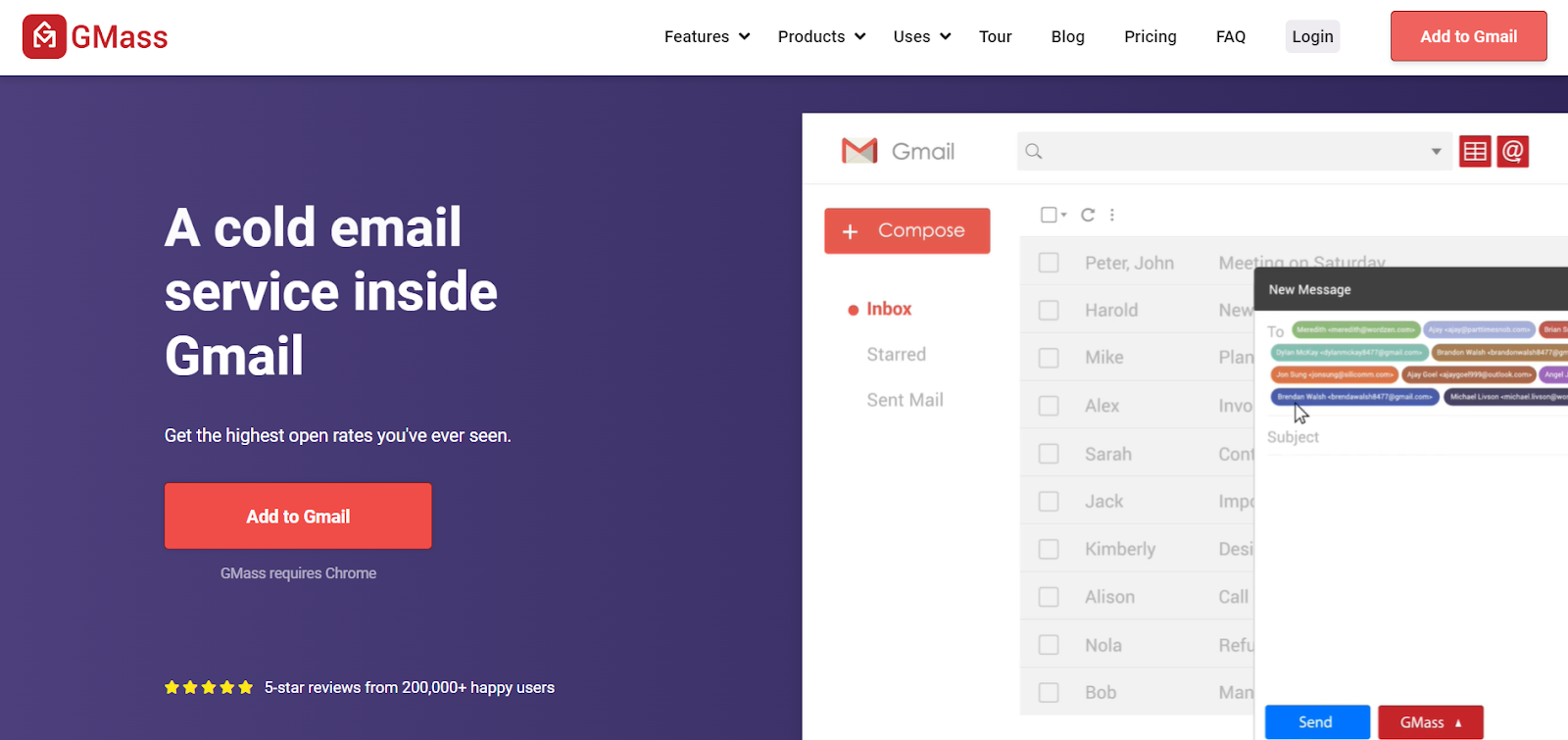Select the Brendan Walsh recipient chip
Screen dimensions: 1568x740
point(1354,397)
